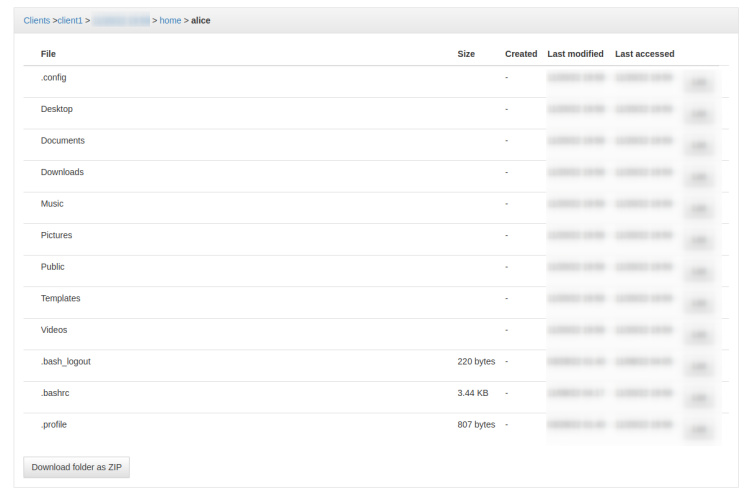Select the .bash_logout file

(66, 361)
